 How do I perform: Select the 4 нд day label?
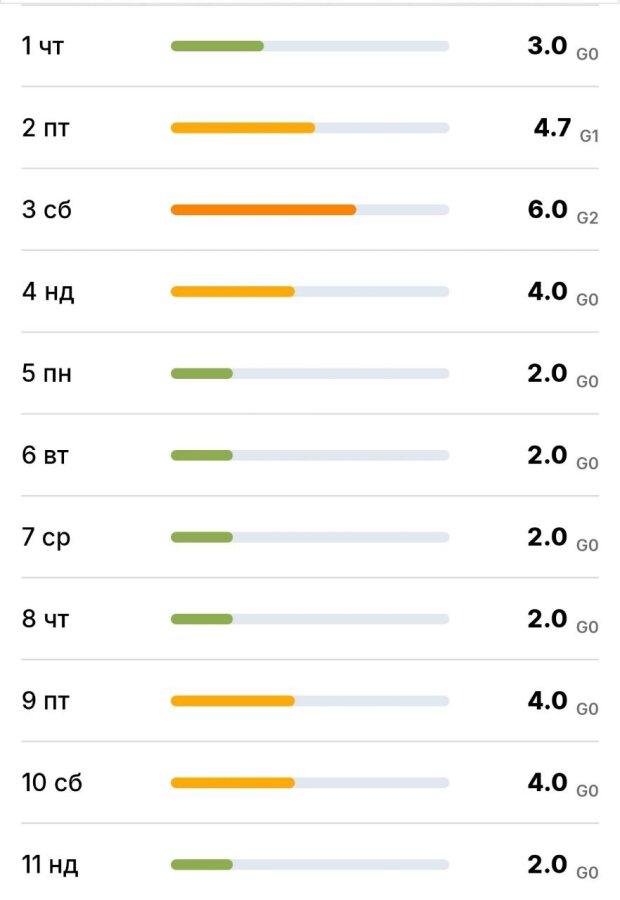(x=48, y=292)
